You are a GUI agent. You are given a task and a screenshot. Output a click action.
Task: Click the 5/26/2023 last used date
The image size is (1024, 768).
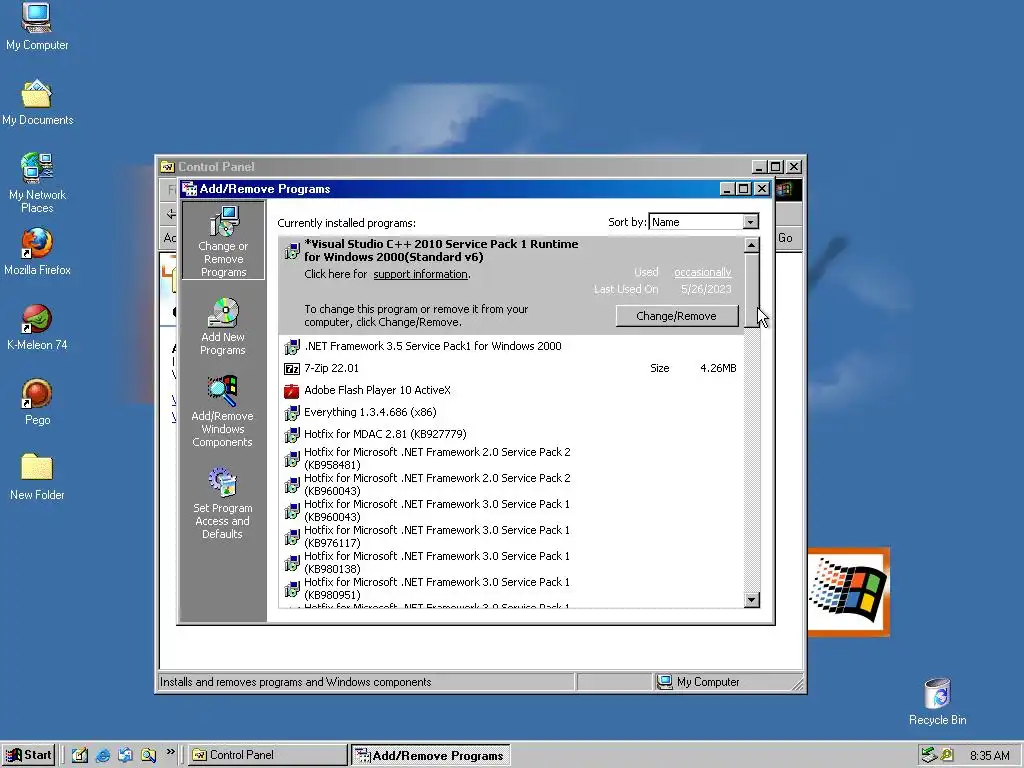706,289
